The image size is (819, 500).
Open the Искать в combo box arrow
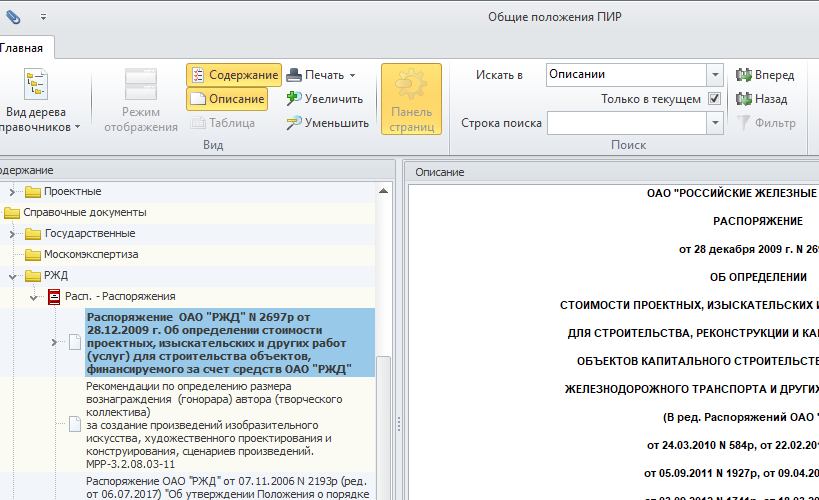tap(715, 75)
